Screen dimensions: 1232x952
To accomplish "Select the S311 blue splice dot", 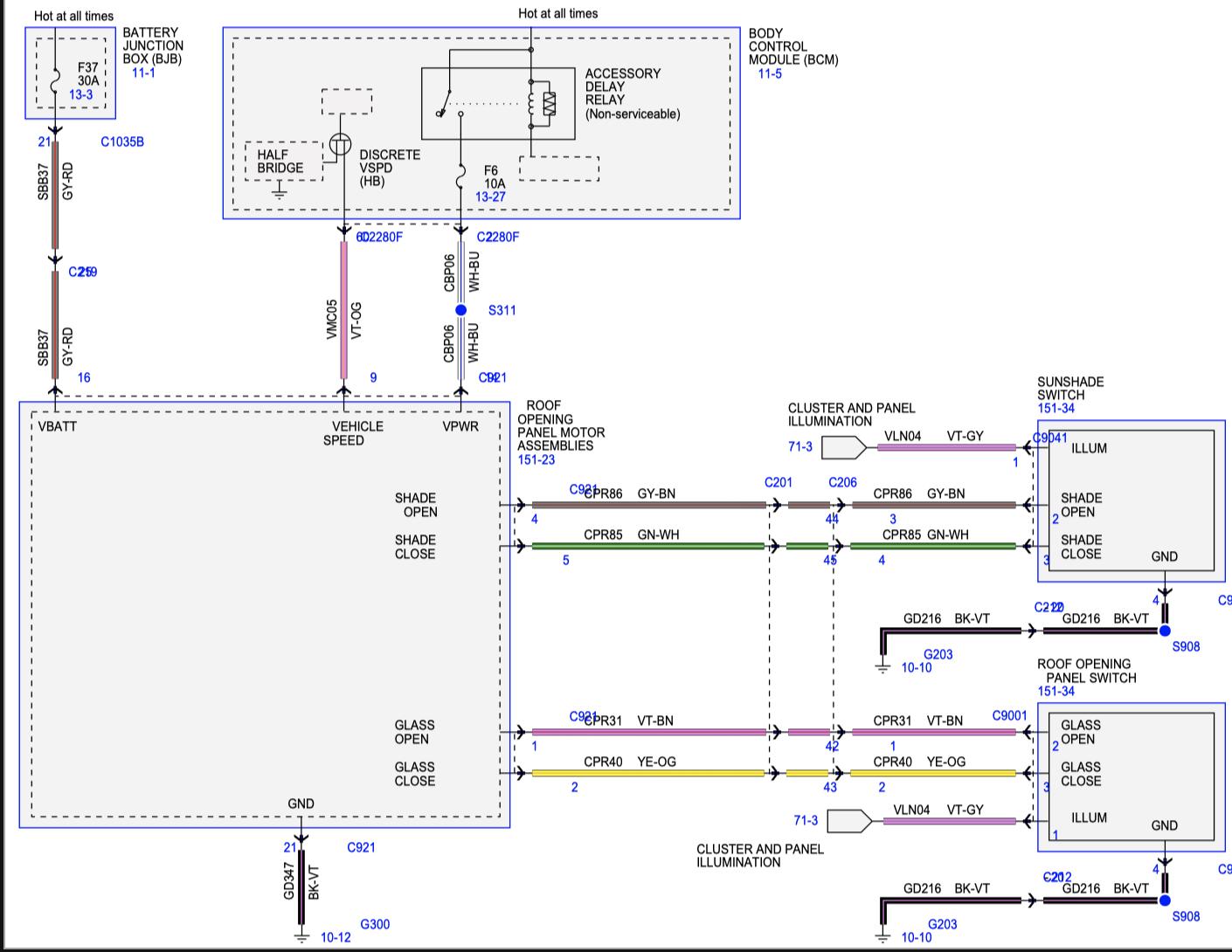I will [x=461, y=310].
